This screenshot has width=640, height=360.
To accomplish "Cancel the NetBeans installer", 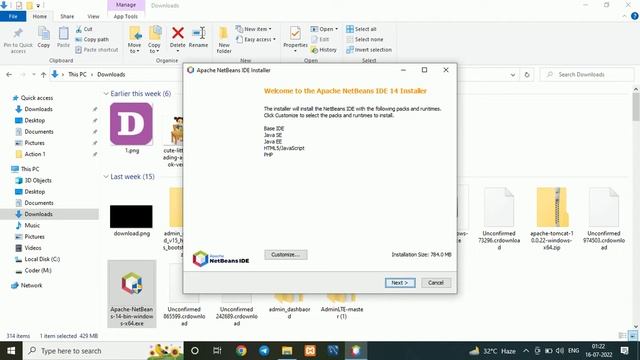I will (436, 282).
